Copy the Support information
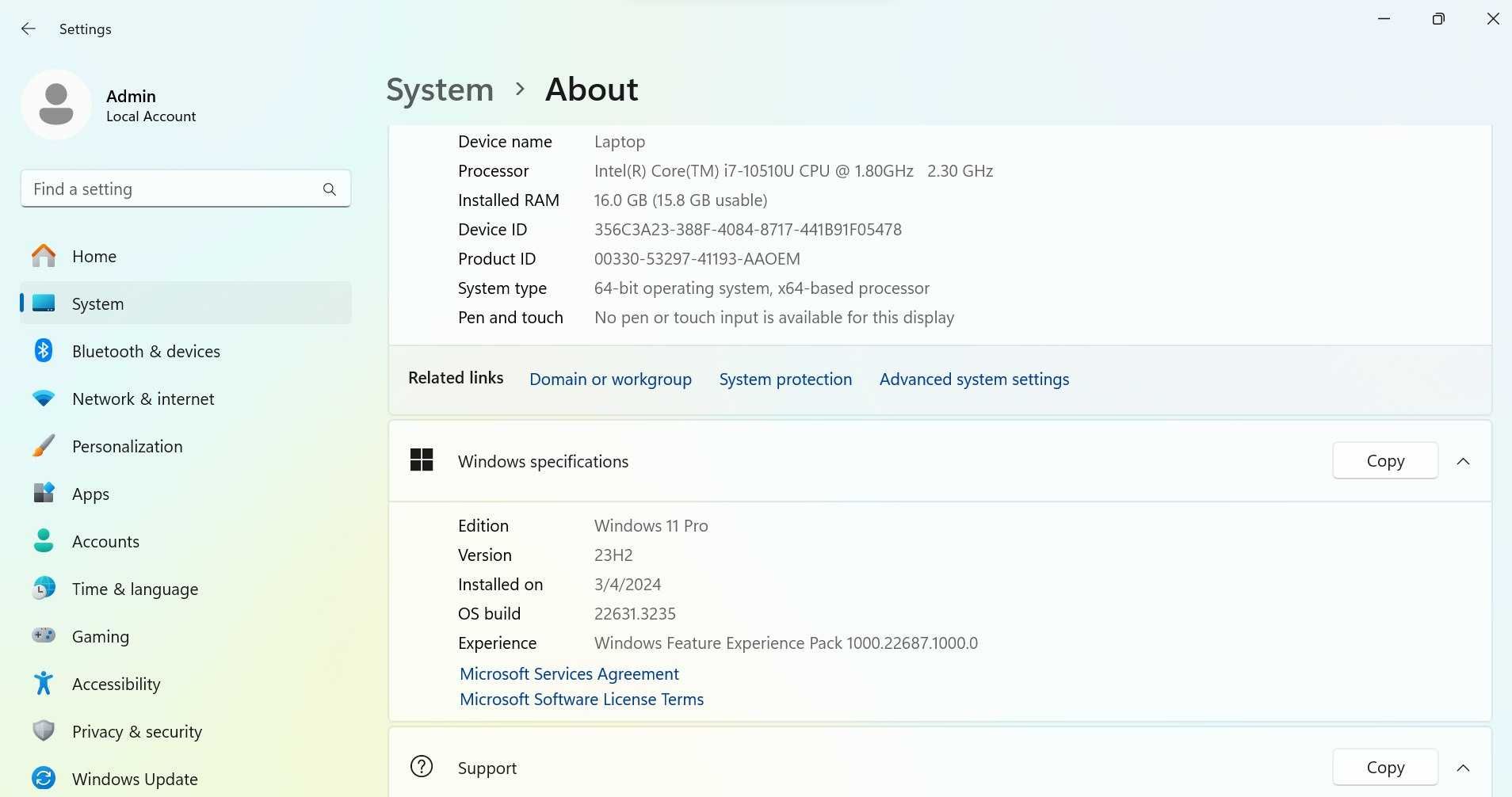The width and height of the screenshot is (1512, 797). point(1385,767)
